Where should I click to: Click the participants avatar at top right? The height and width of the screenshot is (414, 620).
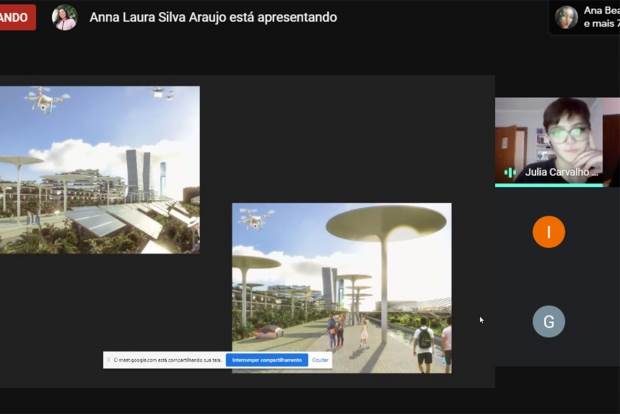point(566,16)
